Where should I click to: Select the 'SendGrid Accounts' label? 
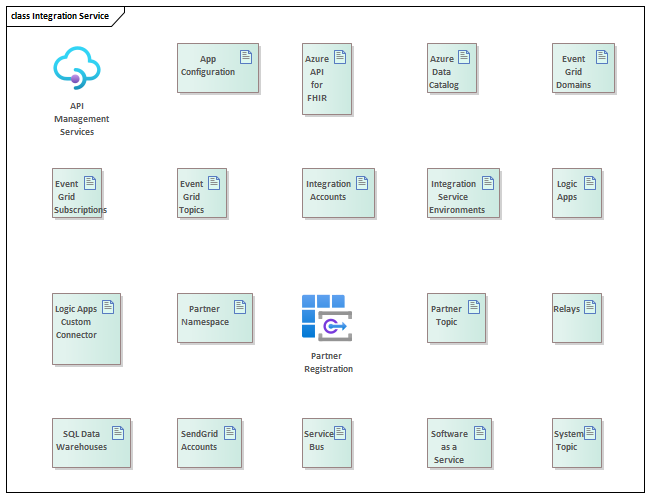(199, 440)
